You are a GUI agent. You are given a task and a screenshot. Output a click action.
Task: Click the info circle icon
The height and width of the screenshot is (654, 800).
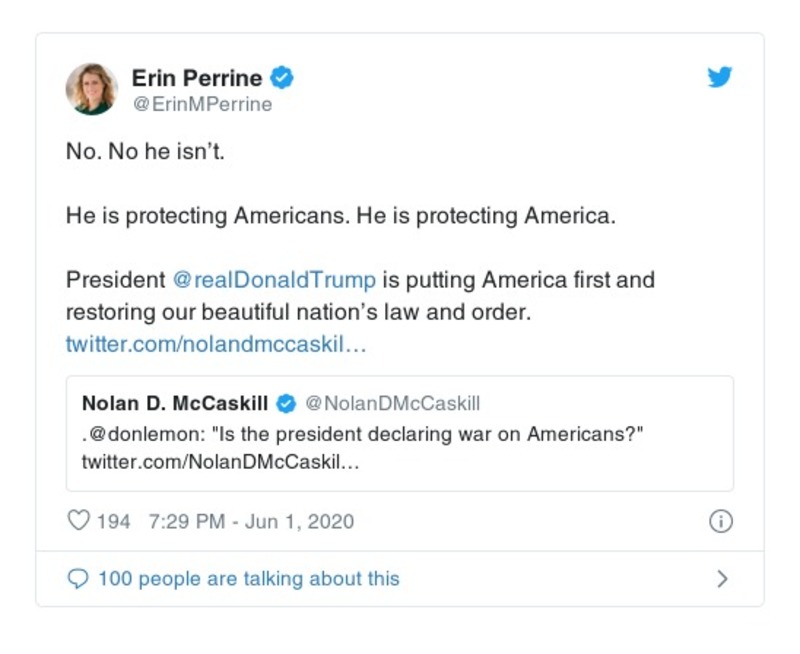(x=720, y=521)
